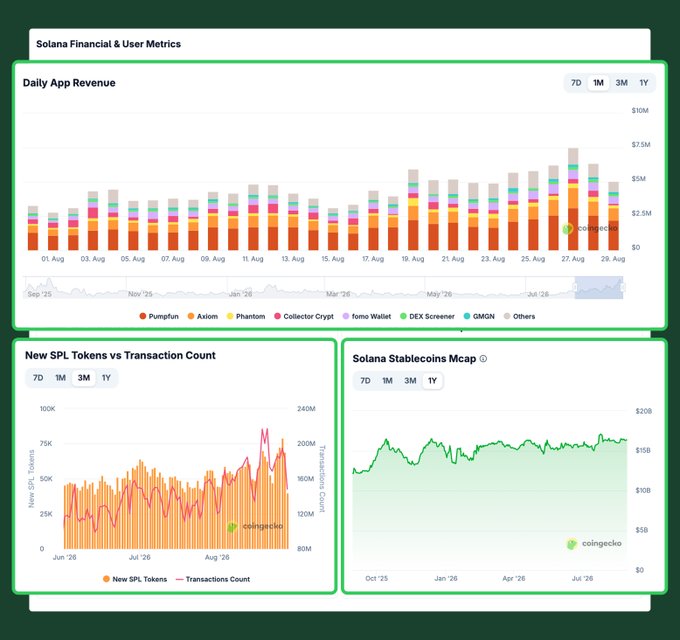
Task: Select 7D range on SPL Tokens chart
Action: (38, 378)
